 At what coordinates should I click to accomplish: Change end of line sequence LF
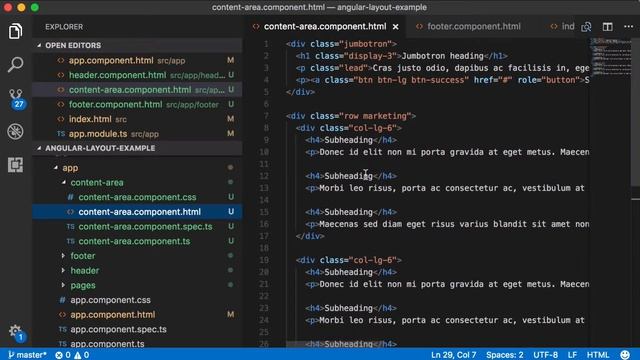pos(572,355)
